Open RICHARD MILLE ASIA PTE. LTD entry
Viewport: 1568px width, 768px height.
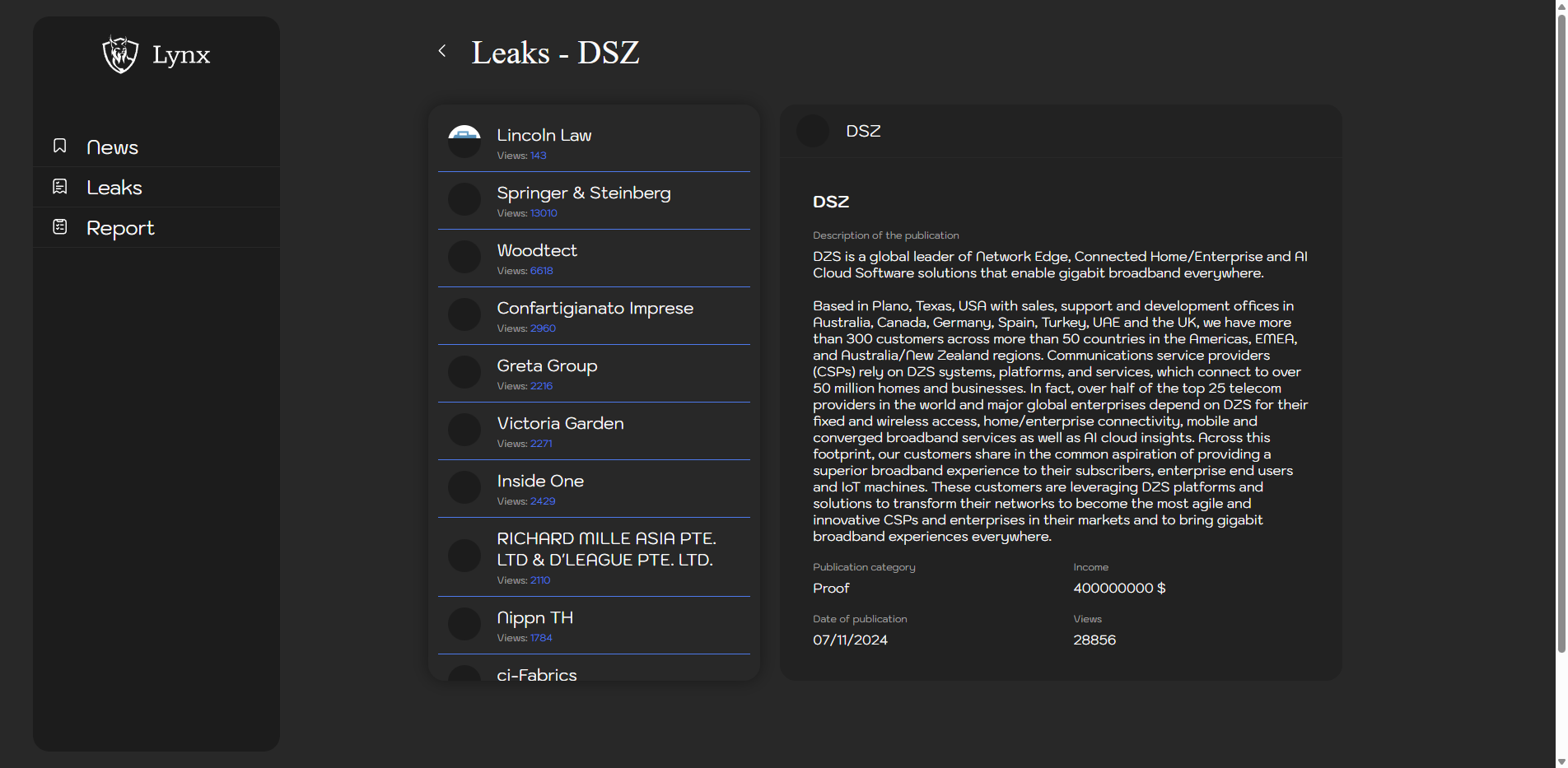click(x=605, y=549)
